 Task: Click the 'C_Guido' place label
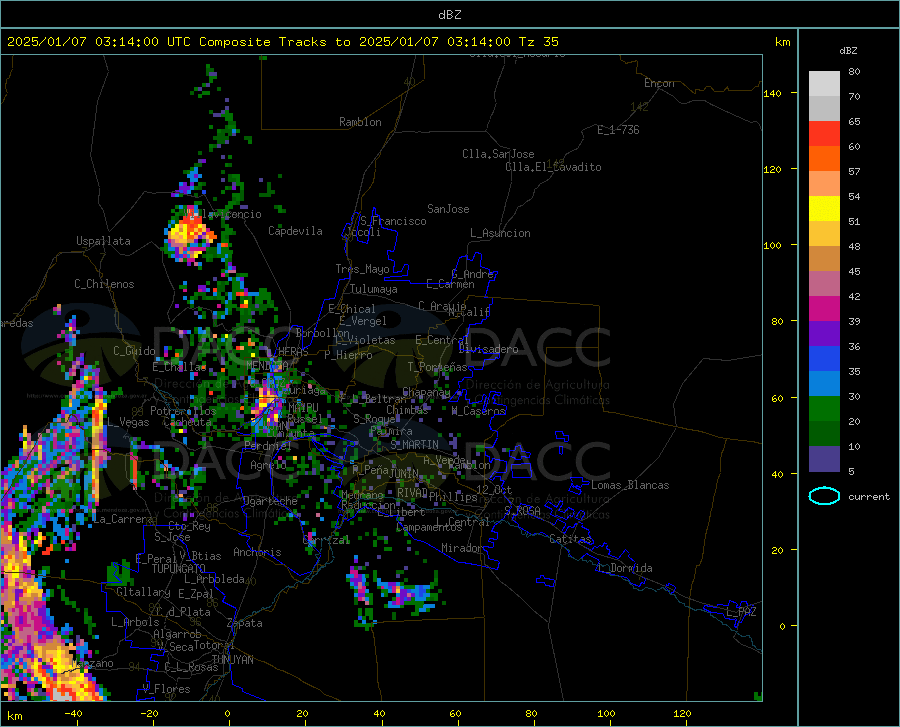tap(134, 351)
